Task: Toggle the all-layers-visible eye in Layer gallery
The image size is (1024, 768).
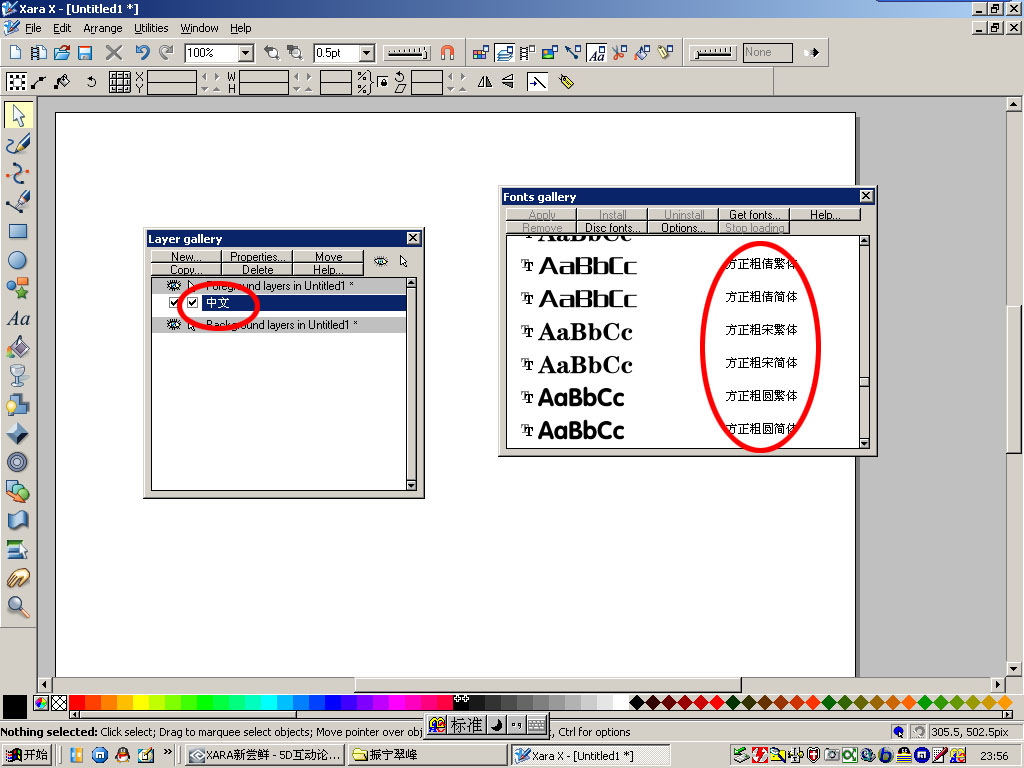Action: point(381,262)
